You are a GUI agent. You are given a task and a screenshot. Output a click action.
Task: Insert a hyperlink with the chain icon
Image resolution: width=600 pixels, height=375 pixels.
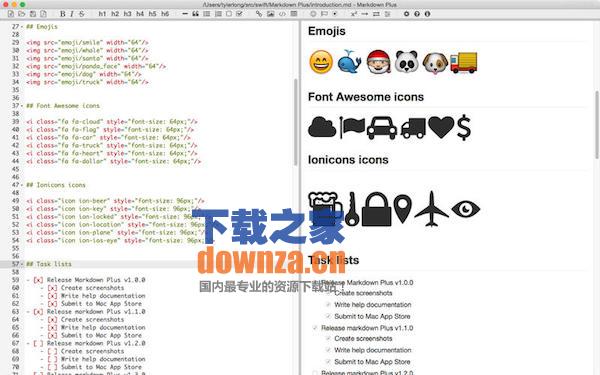coord(259,14)
